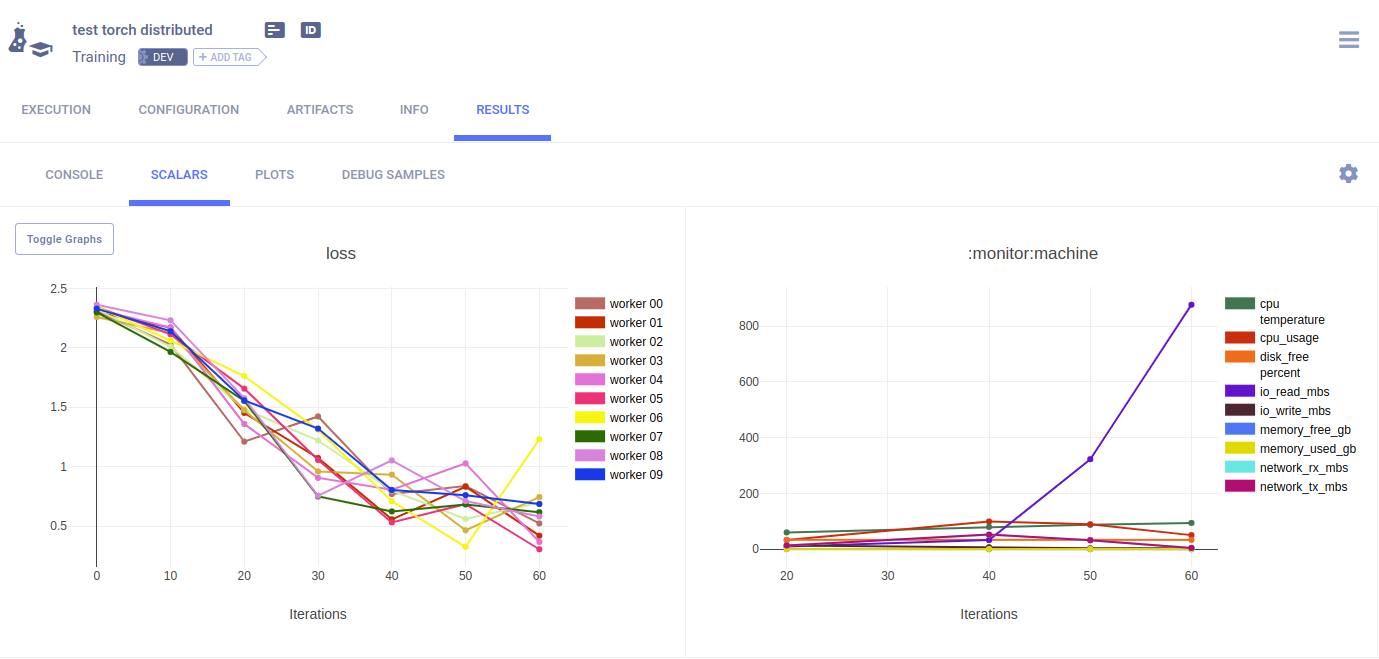Click the ID badge icon
Screen dimensions: 1379x659
click(x=311, y=30)
